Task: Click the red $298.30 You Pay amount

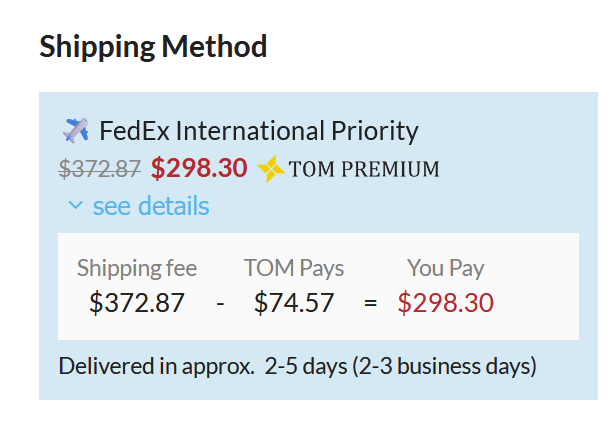Action: (446, 302)
